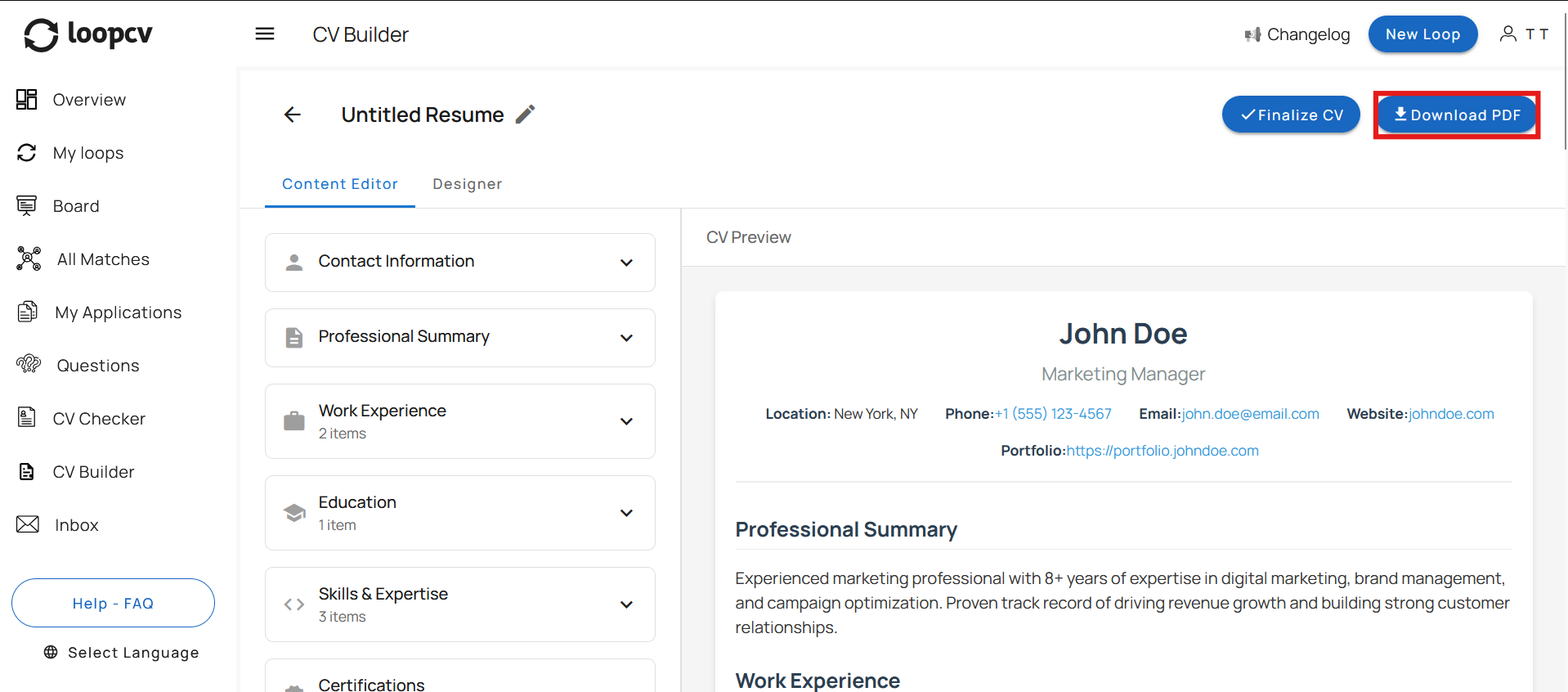Switch to the Designer tab
This screenshot has height=692, width=1568.
point(467,184)
